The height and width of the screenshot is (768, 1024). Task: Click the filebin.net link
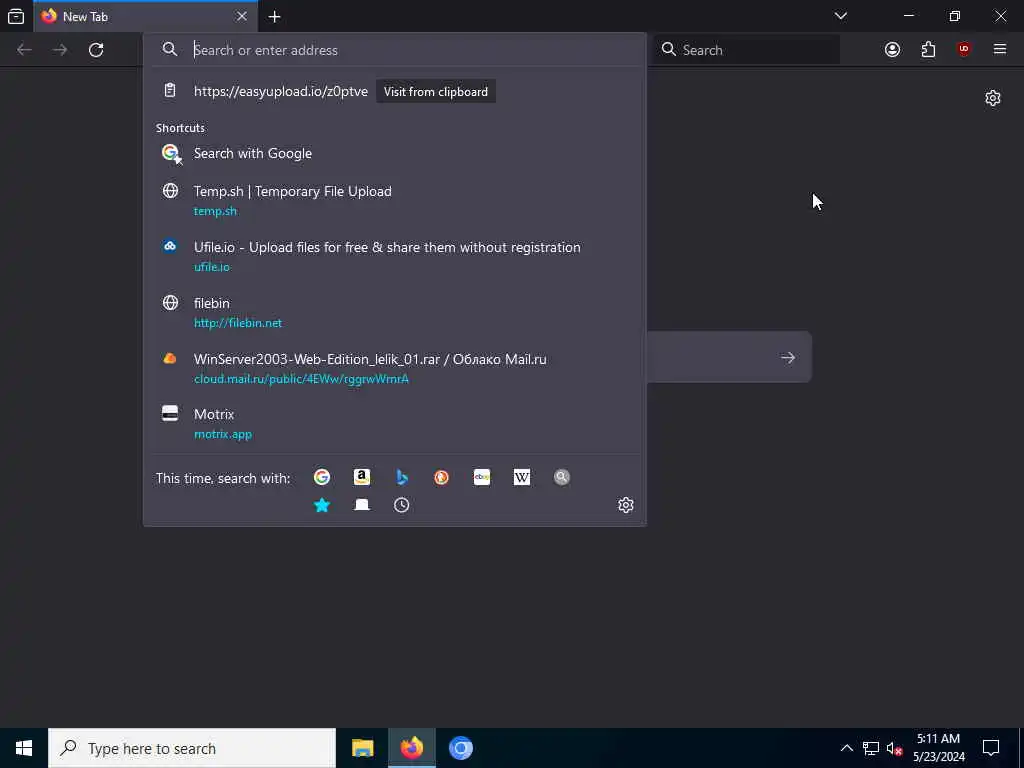tap(238, 323)
